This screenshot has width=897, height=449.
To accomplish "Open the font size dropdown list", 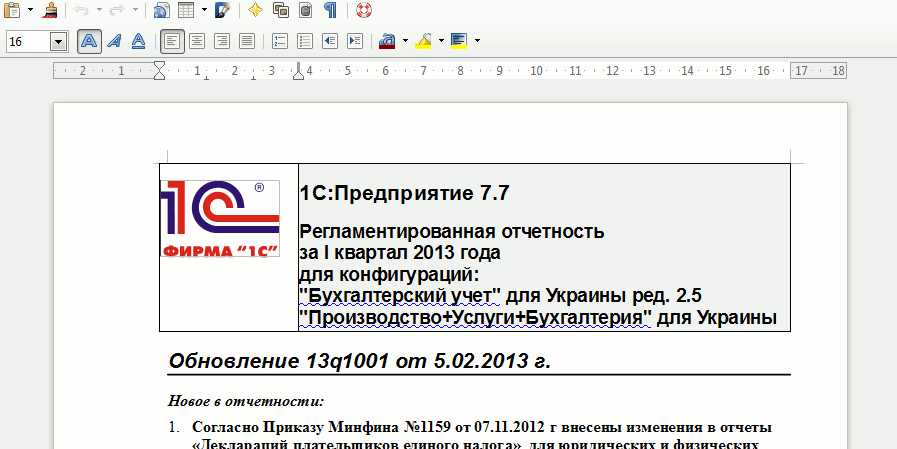I will (x=58, y=41).
